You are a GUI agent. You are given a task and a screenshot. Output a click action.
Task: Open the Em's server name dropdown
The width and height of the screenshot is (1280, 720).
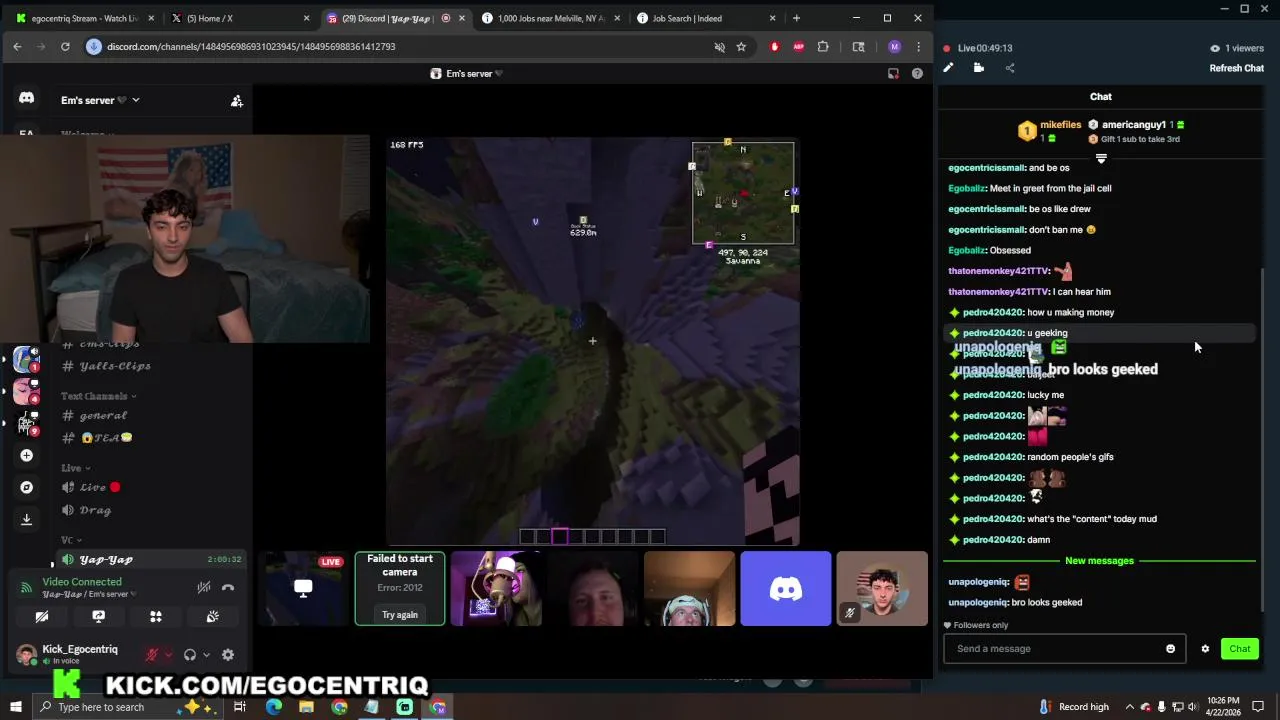tap(100, 100)
